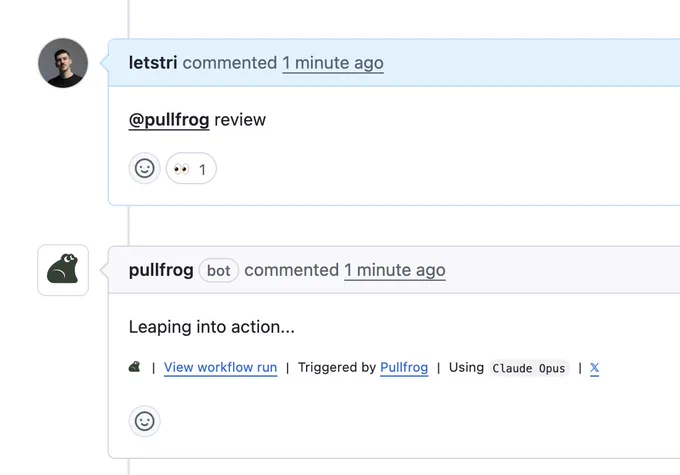Screen dimensions: 680x475
Task: Click the Leaping into action text
Action: click(x=212, y=327)
